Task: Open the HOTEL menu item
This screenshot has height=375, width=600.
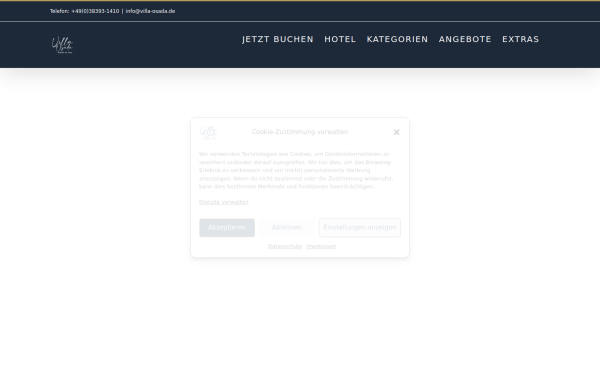Action: 340,39
